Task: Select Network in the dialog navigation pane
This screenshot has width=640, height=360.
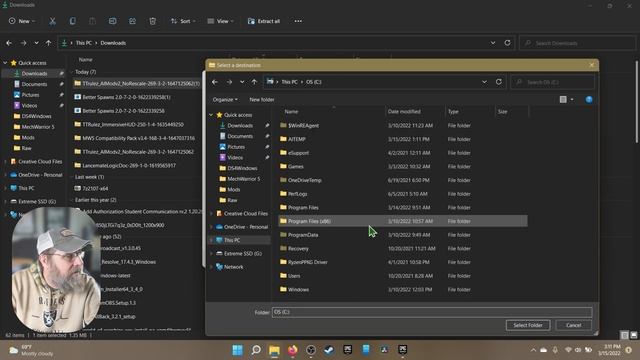Action: [233, 267]
